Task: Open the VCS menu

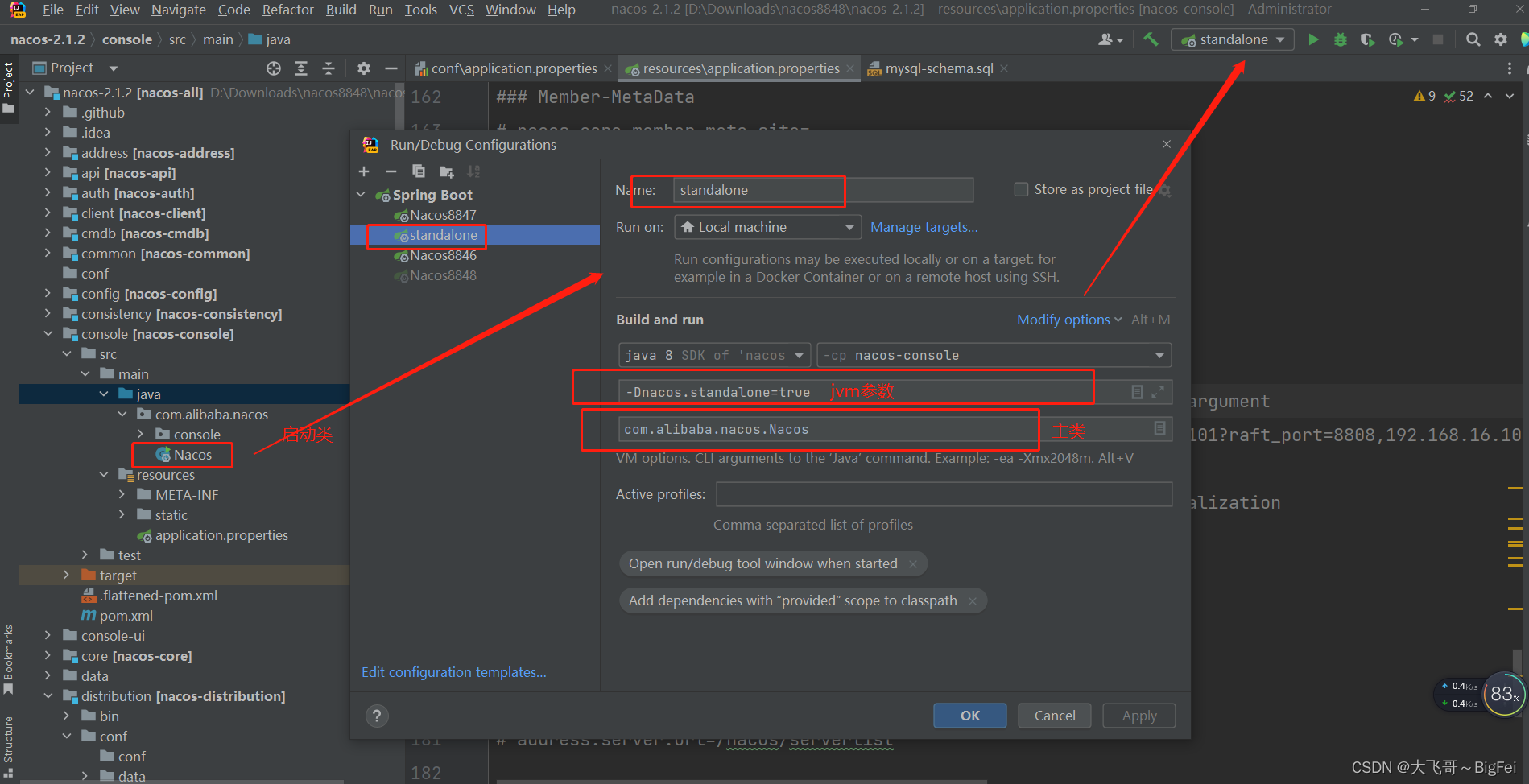Action: point(461,10)
